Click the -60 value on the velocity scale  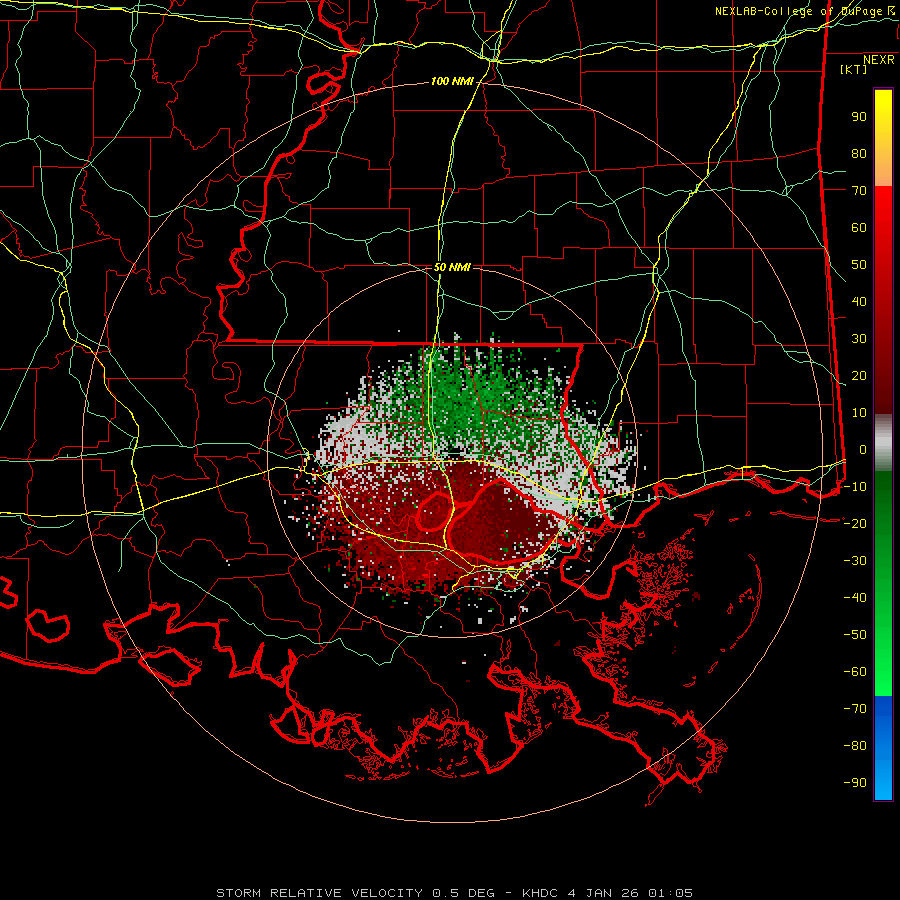855,672
